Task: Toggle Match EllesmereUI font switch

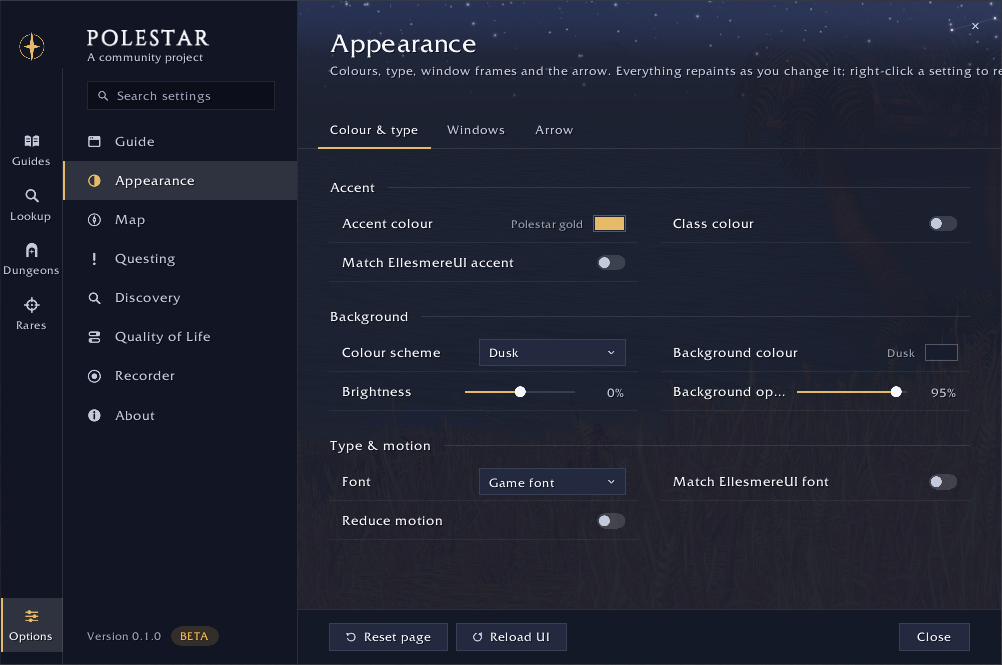Action: point(943,482)
